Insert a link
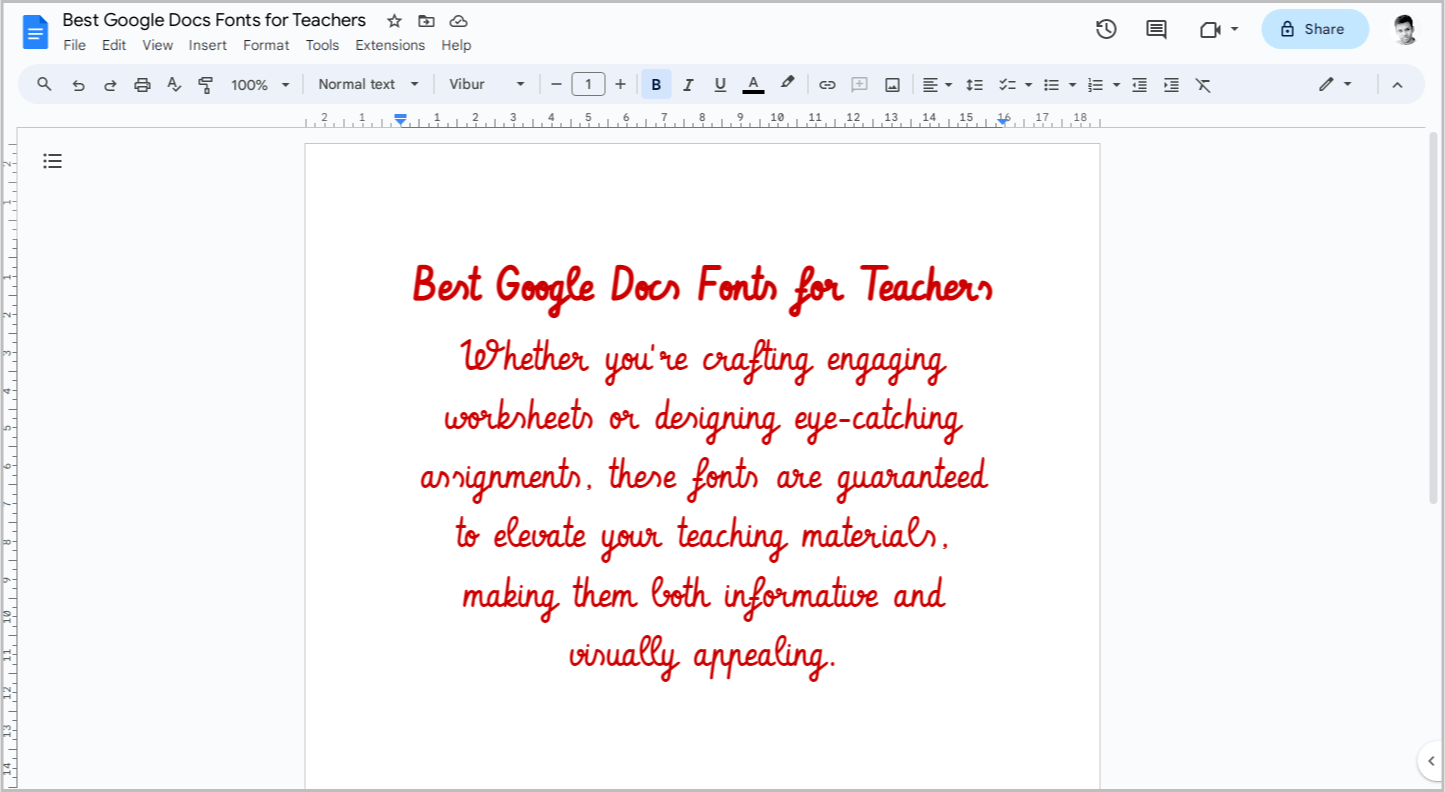The image size is (1445, 792). pos(827,84)
